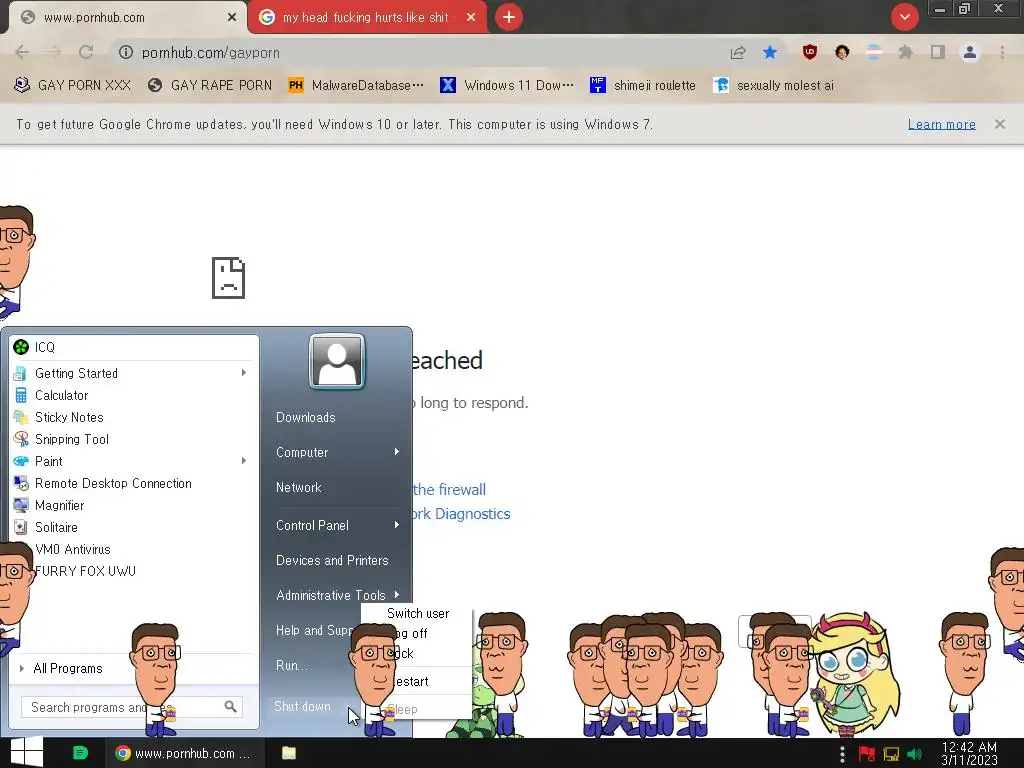This screenshot has height=768, width=1024.
Task: Start Solitaire from Start menu
Action: coord(134,527)
